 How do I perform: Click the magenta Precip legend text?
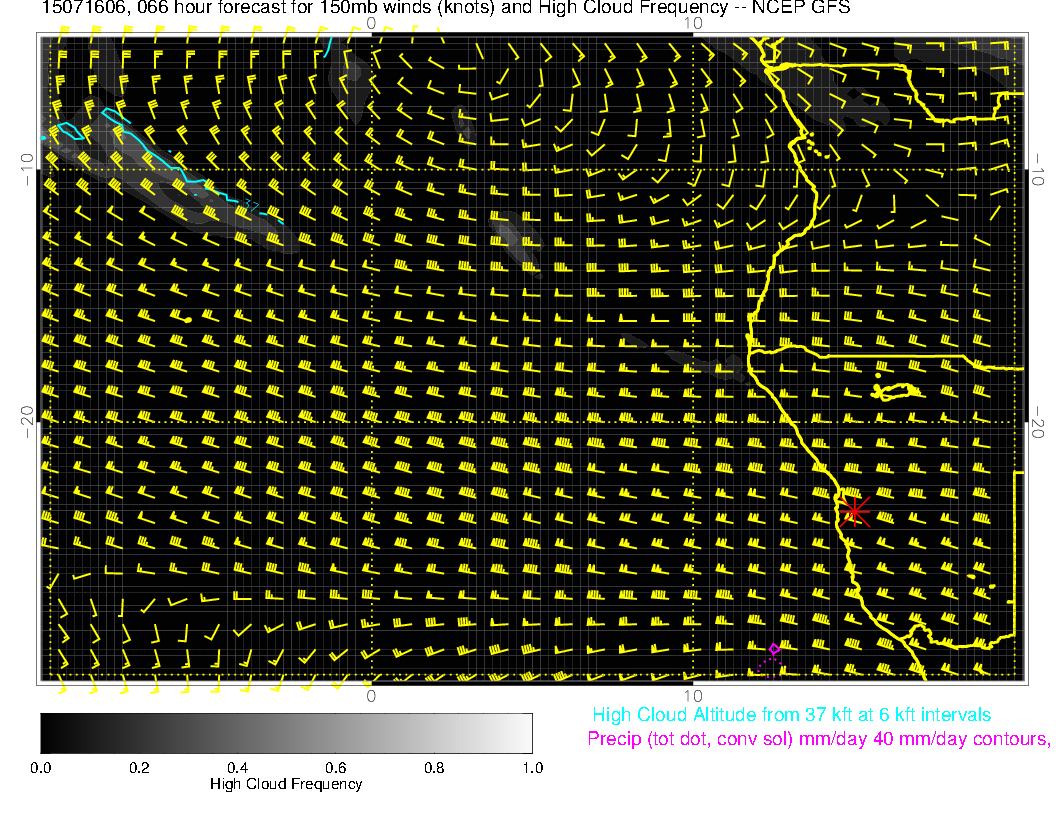pos(818,739)
